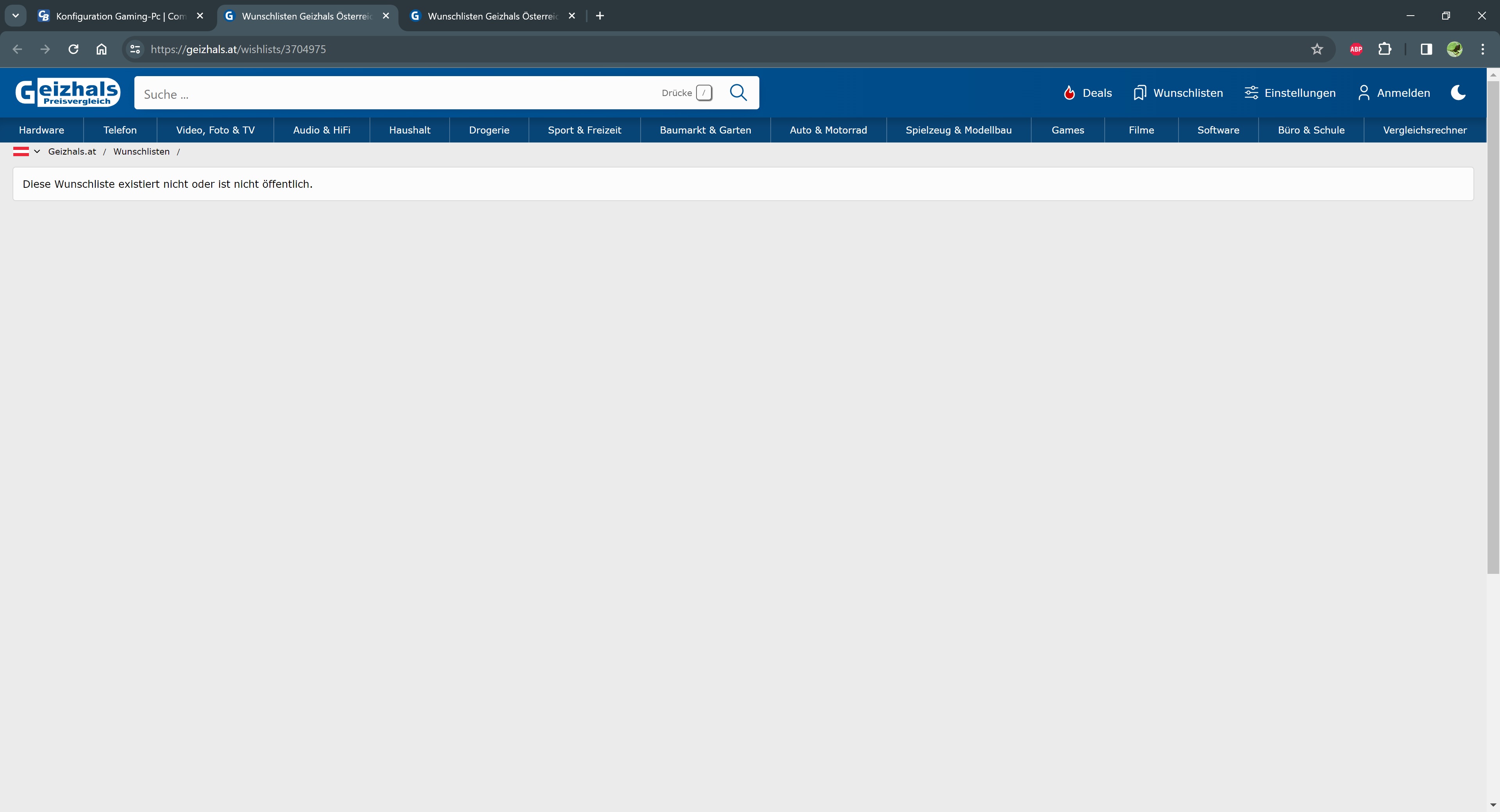The width and height of the screenshot is (1500, 812).
Task: Click the Anmelden login link
Action: (1393, 93)
